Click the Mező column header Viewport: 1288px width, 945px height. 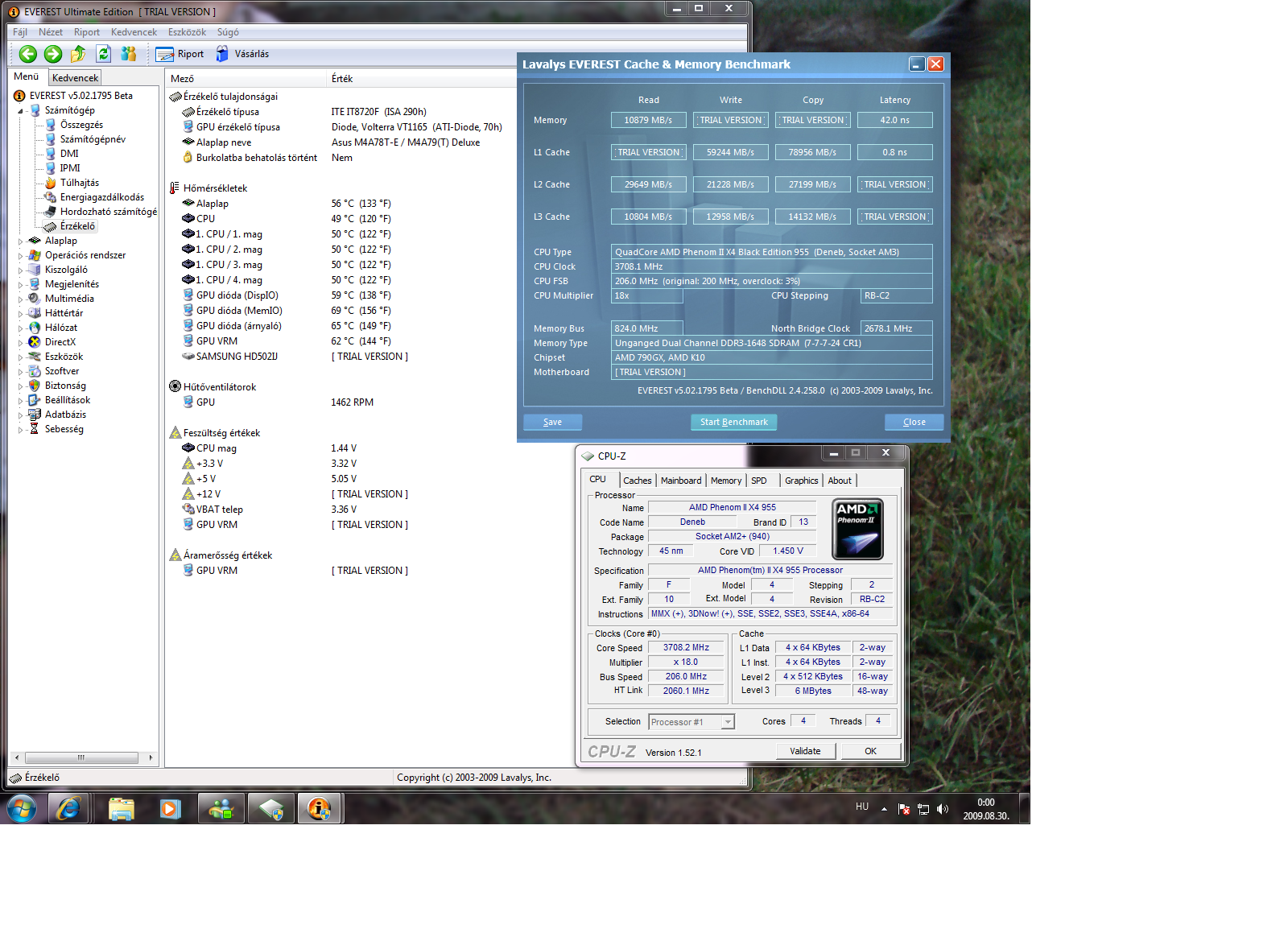point(246,78)
